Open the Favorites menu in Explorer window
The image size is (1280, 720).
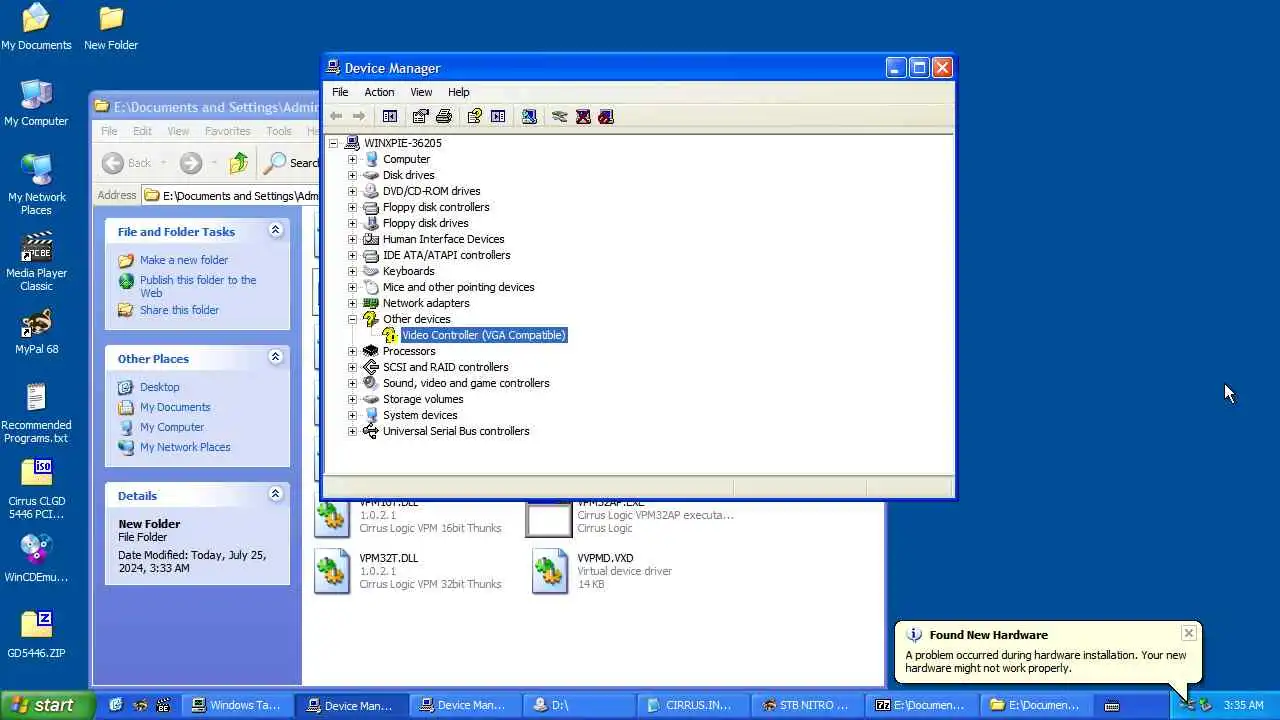point(228,131)
